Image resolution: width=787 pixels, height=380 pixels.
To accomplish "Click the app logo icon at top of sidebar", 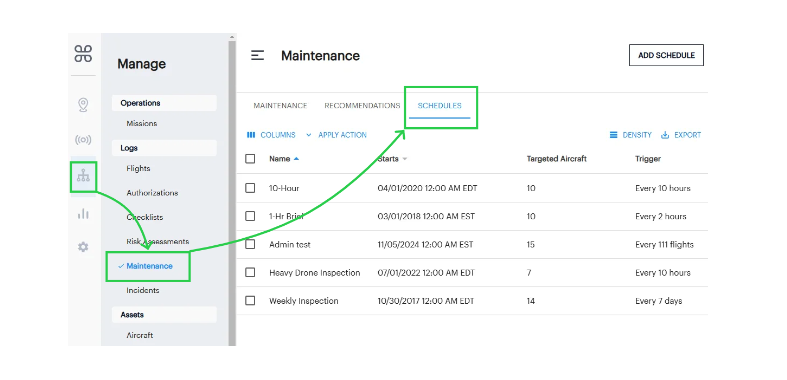I will pos(83,53).
